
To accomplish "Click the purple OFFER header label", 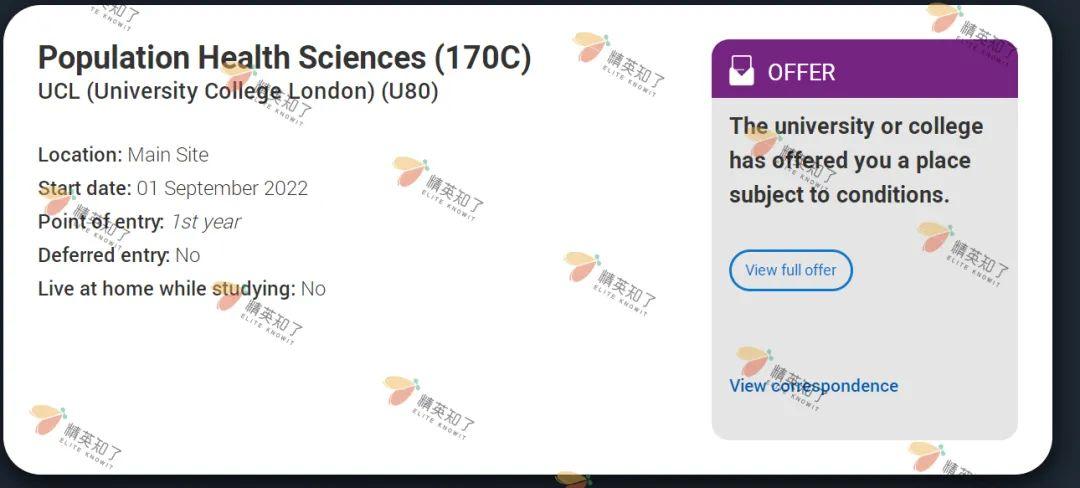I will pos(801,72).
